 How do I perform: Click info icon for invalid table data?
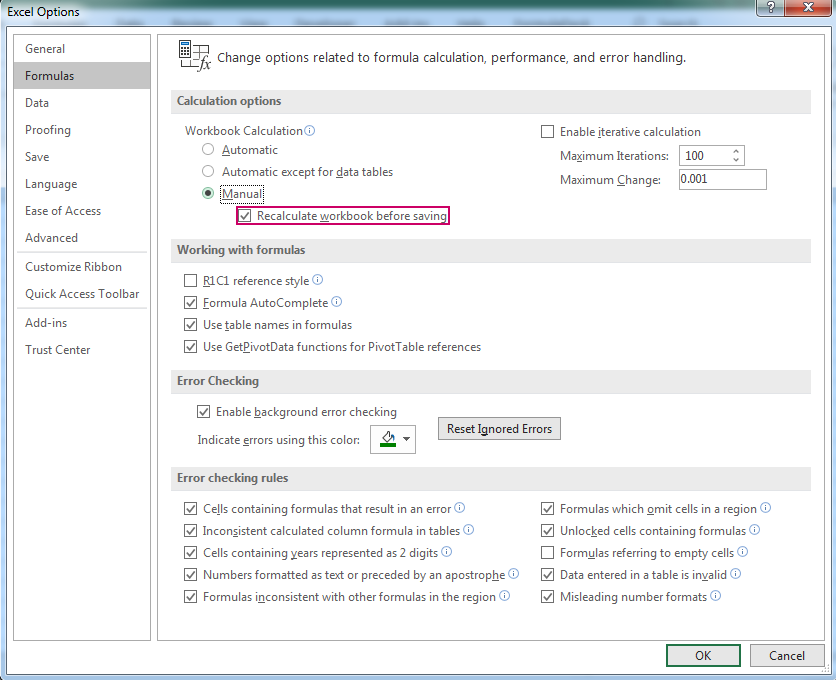pos(735,573)
